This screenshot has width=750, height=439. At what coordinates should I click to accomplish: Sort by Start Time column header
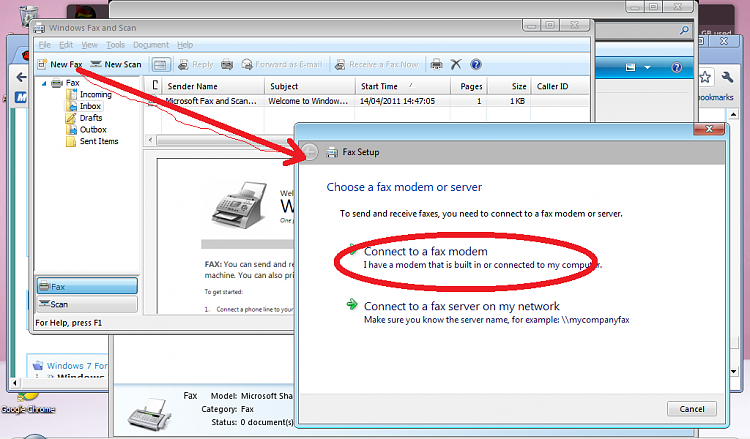tap(403, 86)
